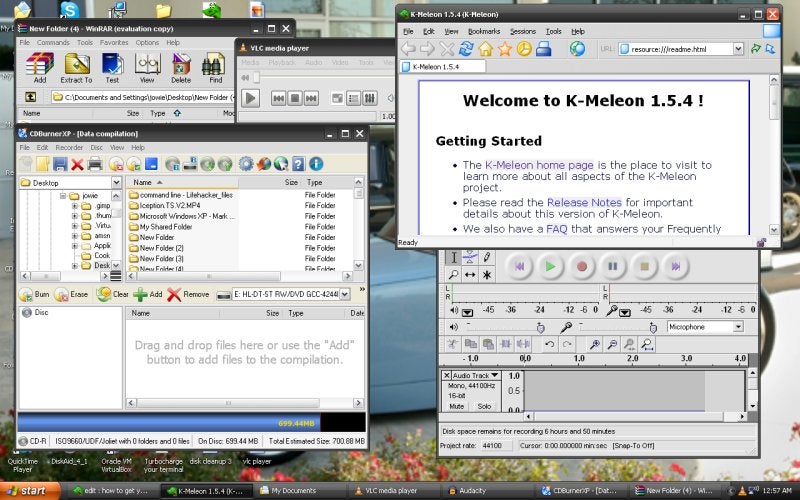The width and height of the screenshot is (800, 500).
Task: Open VLC extended settings equalizer icon
Action: tap(370, 98)
